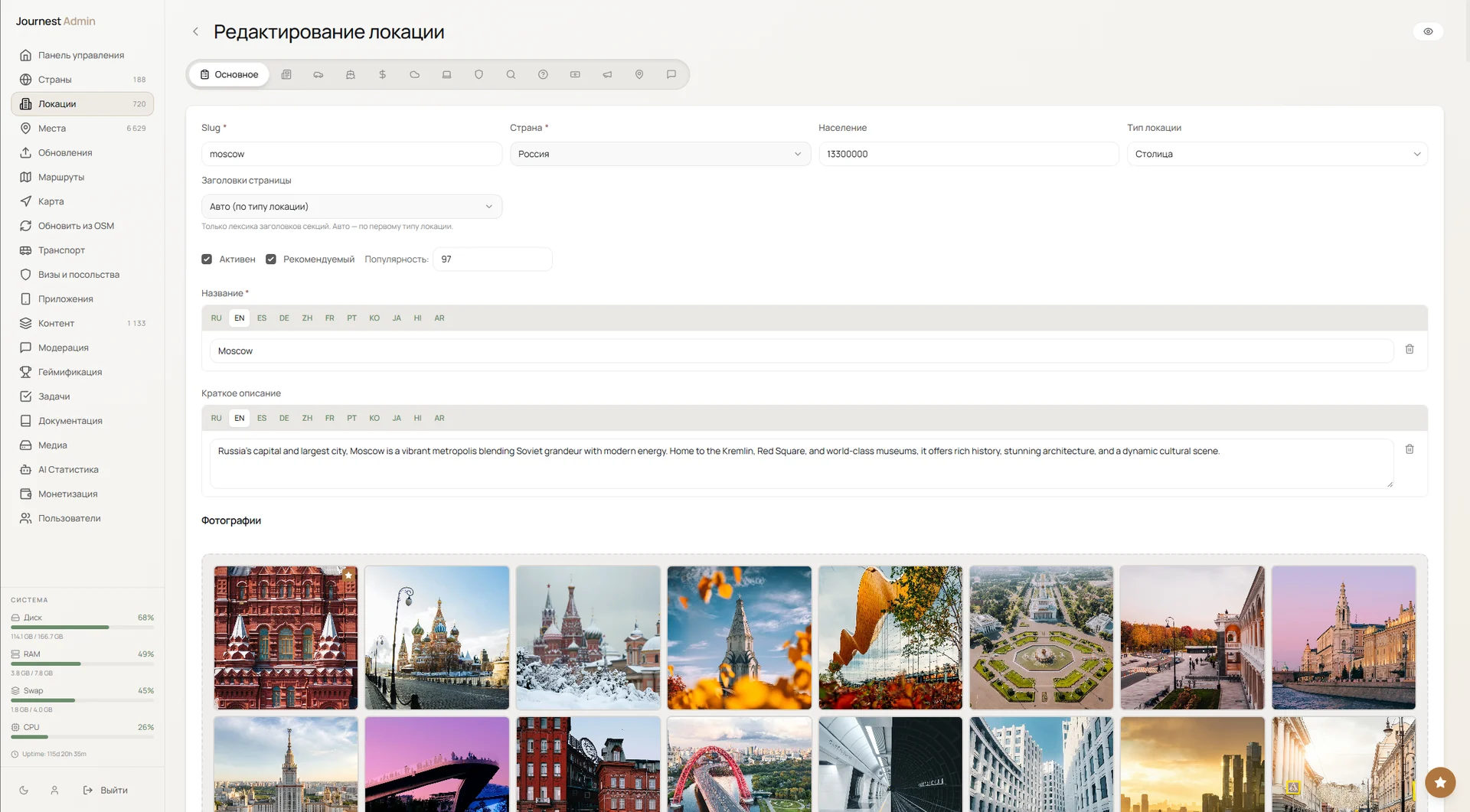Image resolution: width=1470 pixels, height=812 pixels.
Task: Open the user profile icon in sidebar footer
Action: click(x=54, y=791)
